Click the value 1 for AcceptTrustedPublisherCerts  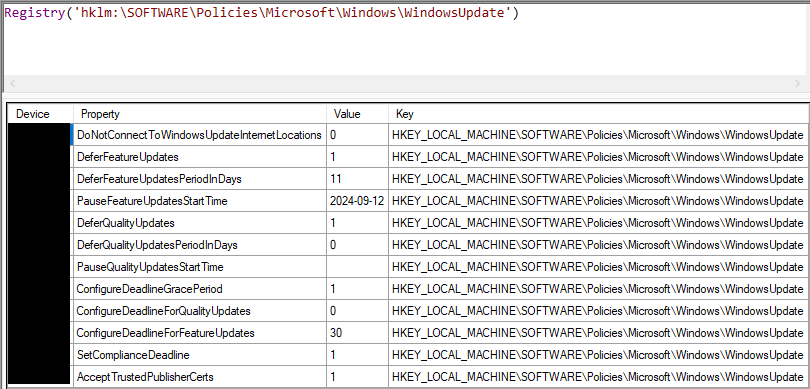click(357, 377)
